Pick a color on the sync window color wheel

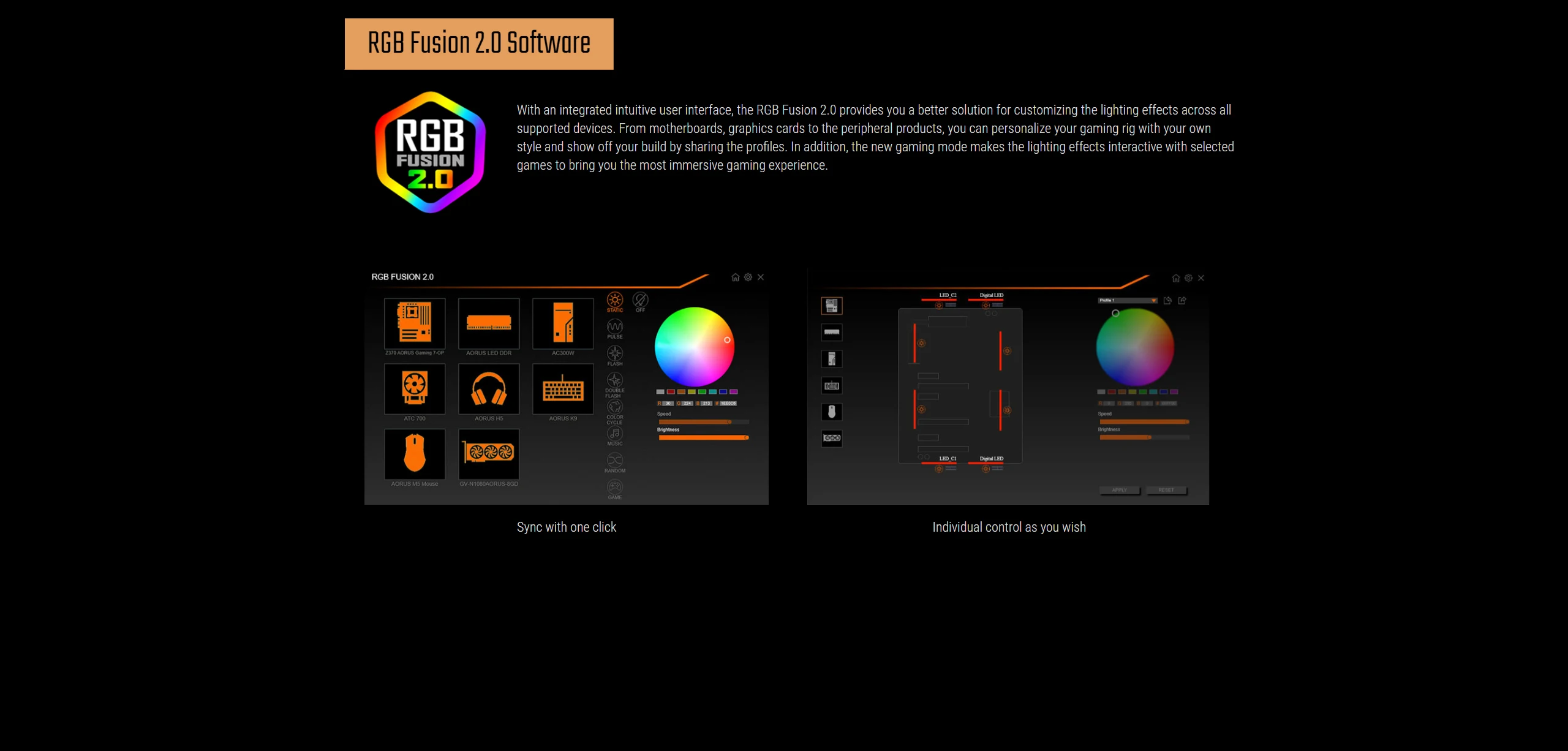pyautogui.click(x=694, y=347)
